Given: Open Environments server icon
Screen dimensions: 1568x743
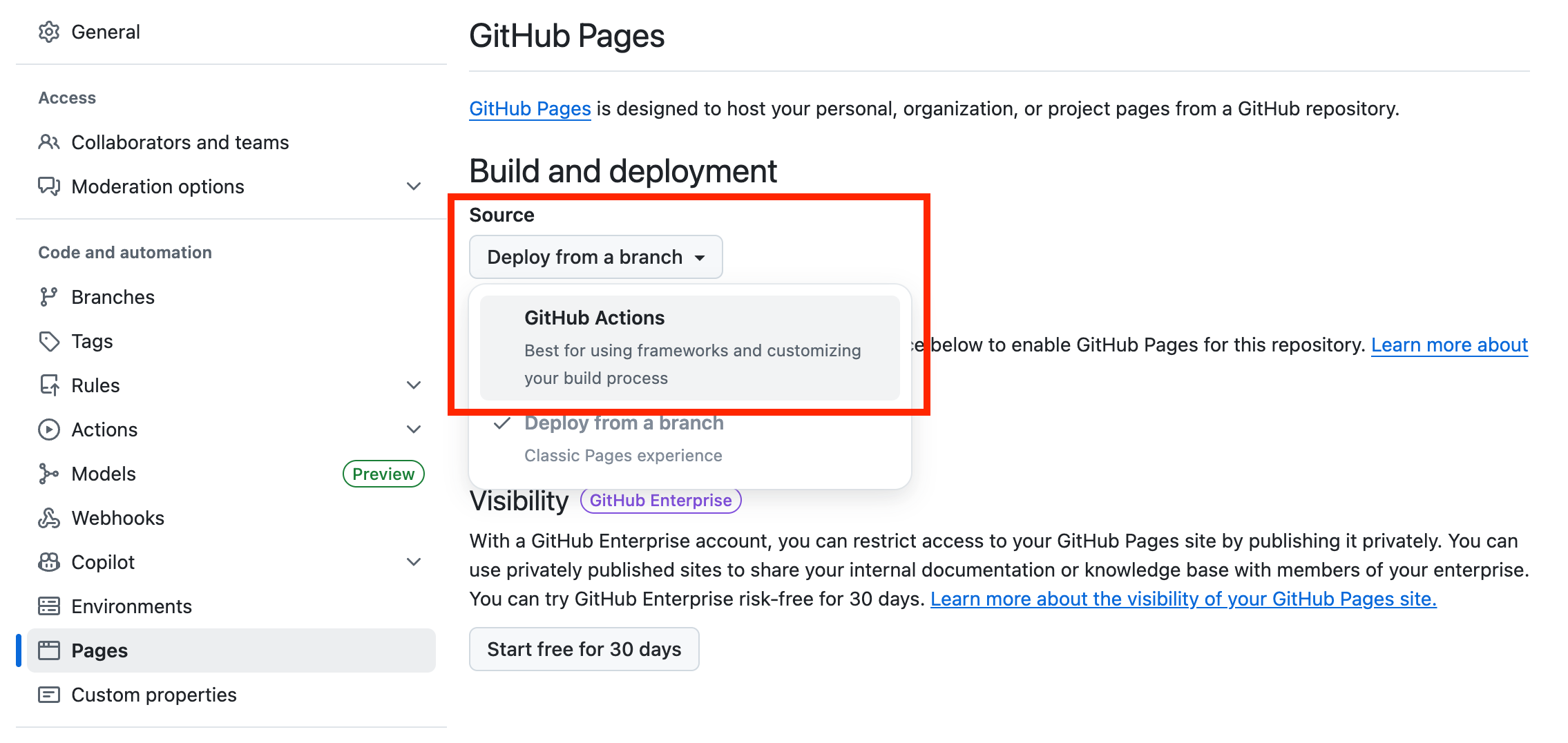Looking at the screenshot, I should pyautogui.click(x=48, y=606).
